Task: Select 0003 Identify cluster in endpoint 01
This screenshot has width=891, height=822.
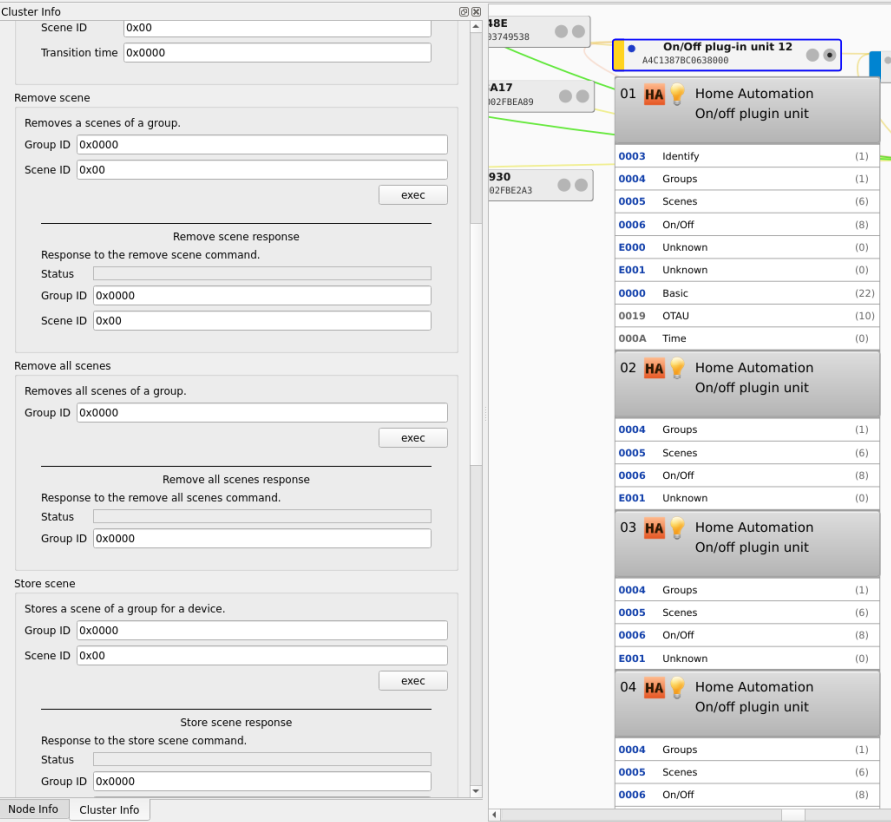Action: pos(747,156)
